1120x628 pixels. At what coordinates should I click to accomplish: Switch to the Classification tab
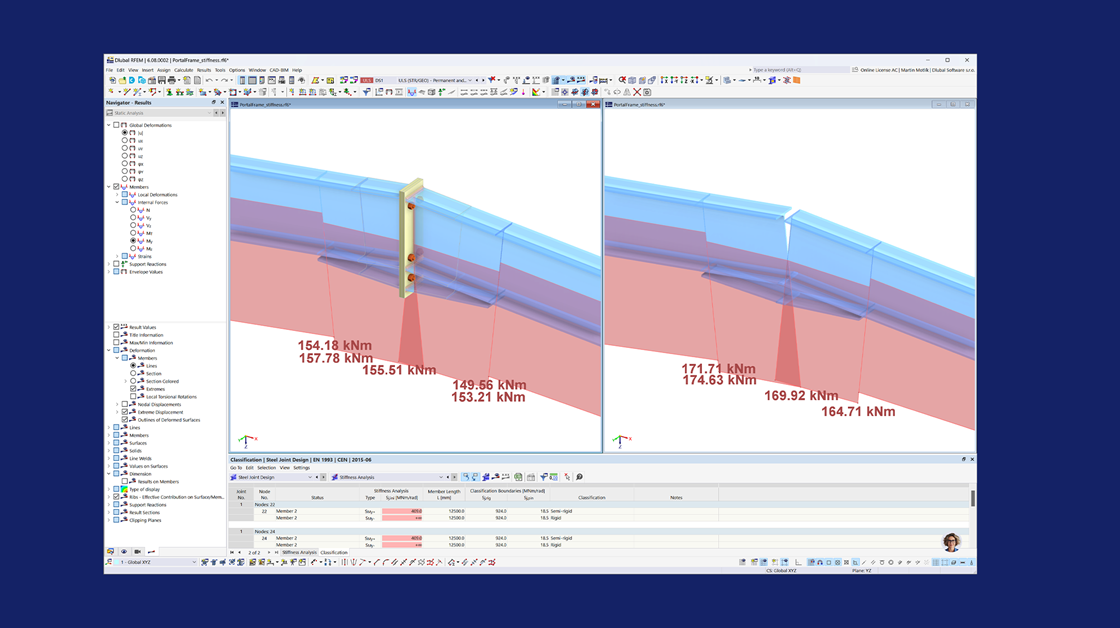pos(333,552)
